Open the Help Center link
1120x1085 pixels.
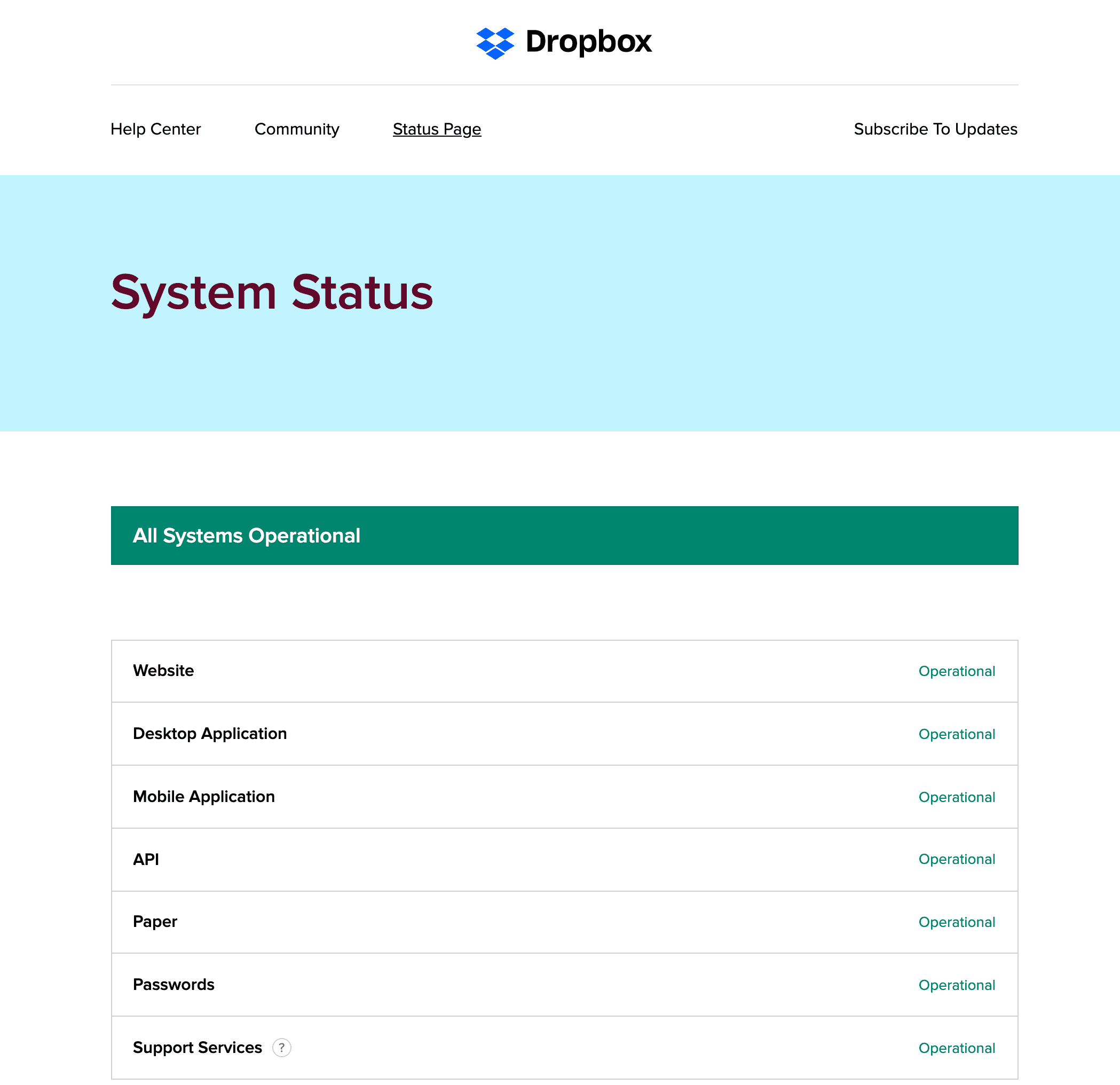pos(155,129)
